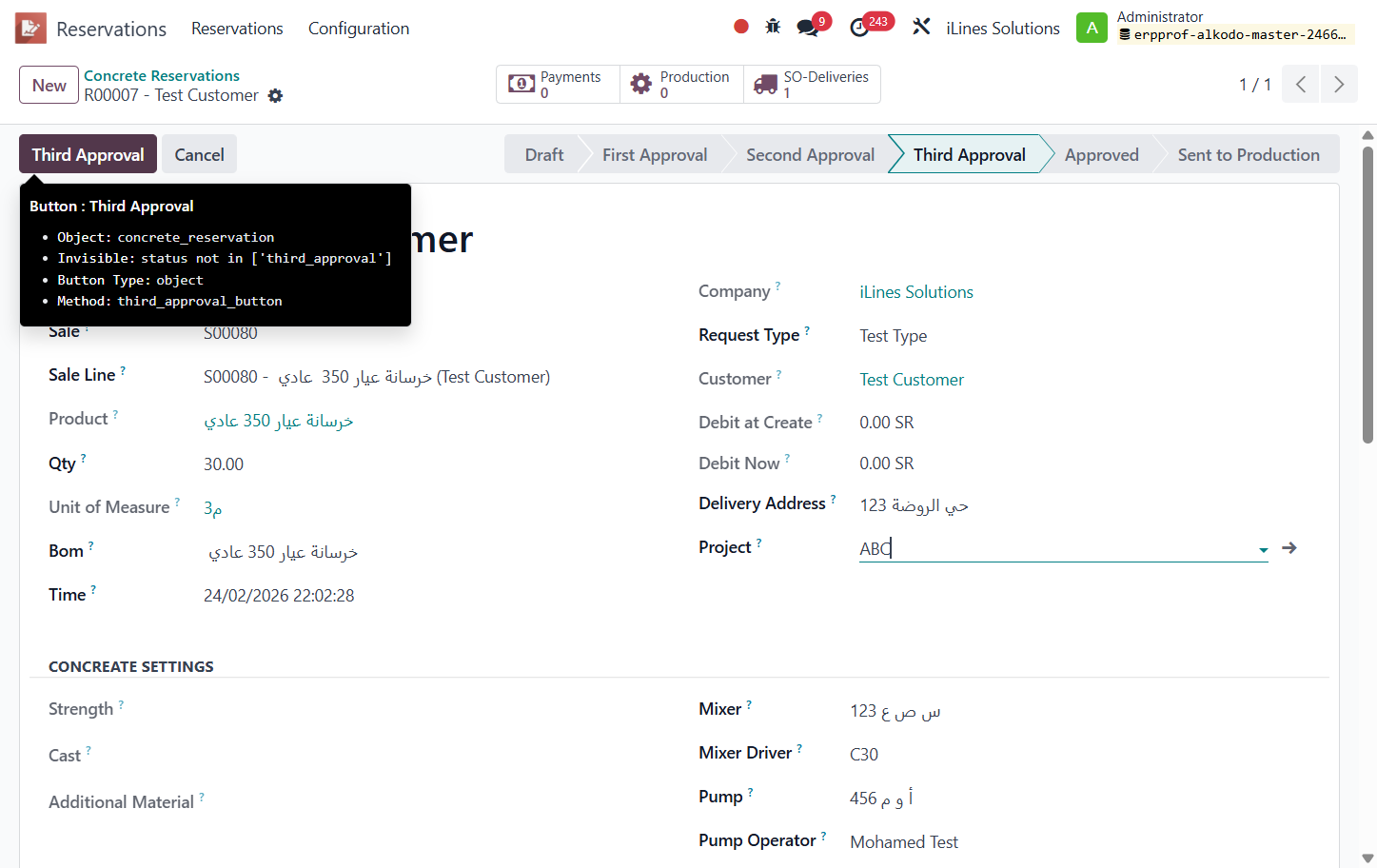
Task: Open the conversations chat icon
Action: point(808,28)
